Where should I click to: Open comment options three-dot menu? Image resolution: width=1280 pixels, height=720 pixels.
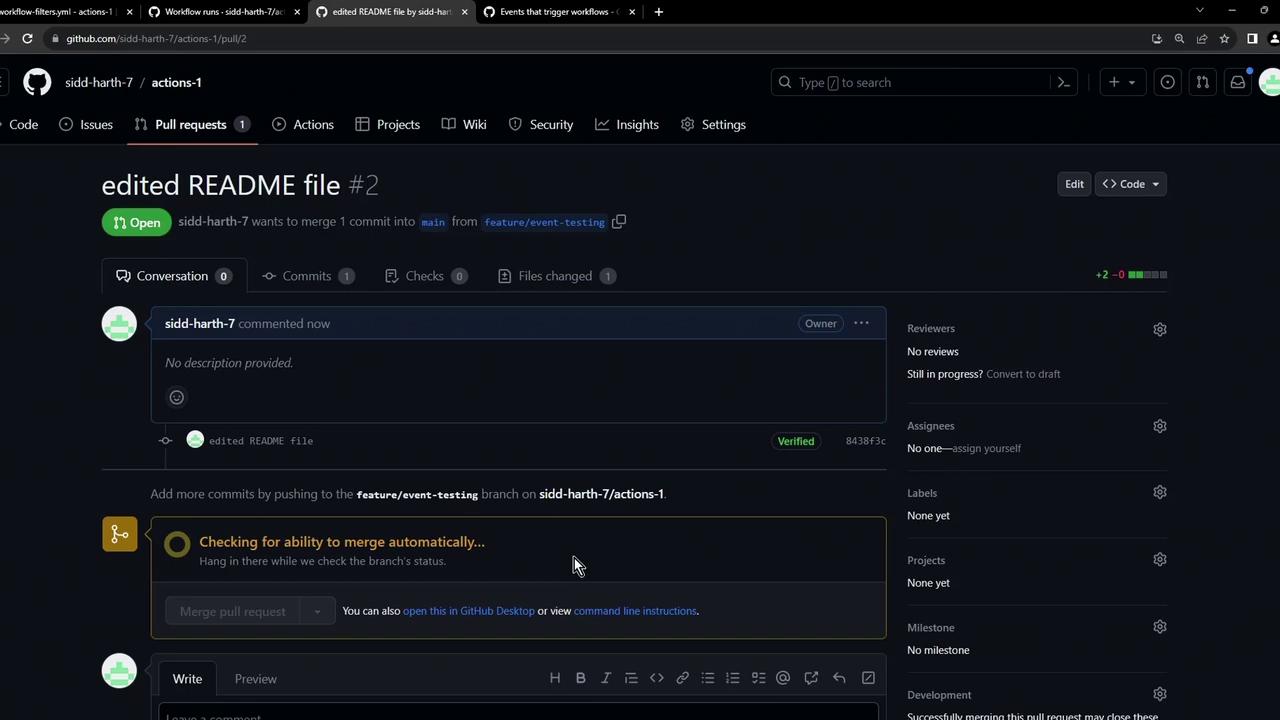tap(861, 323)
